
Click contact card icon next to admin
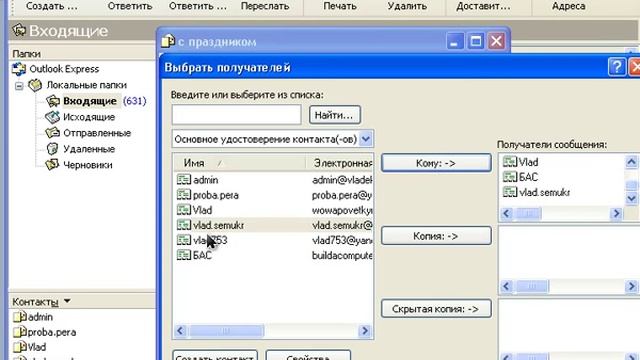[x=184, y=180]
